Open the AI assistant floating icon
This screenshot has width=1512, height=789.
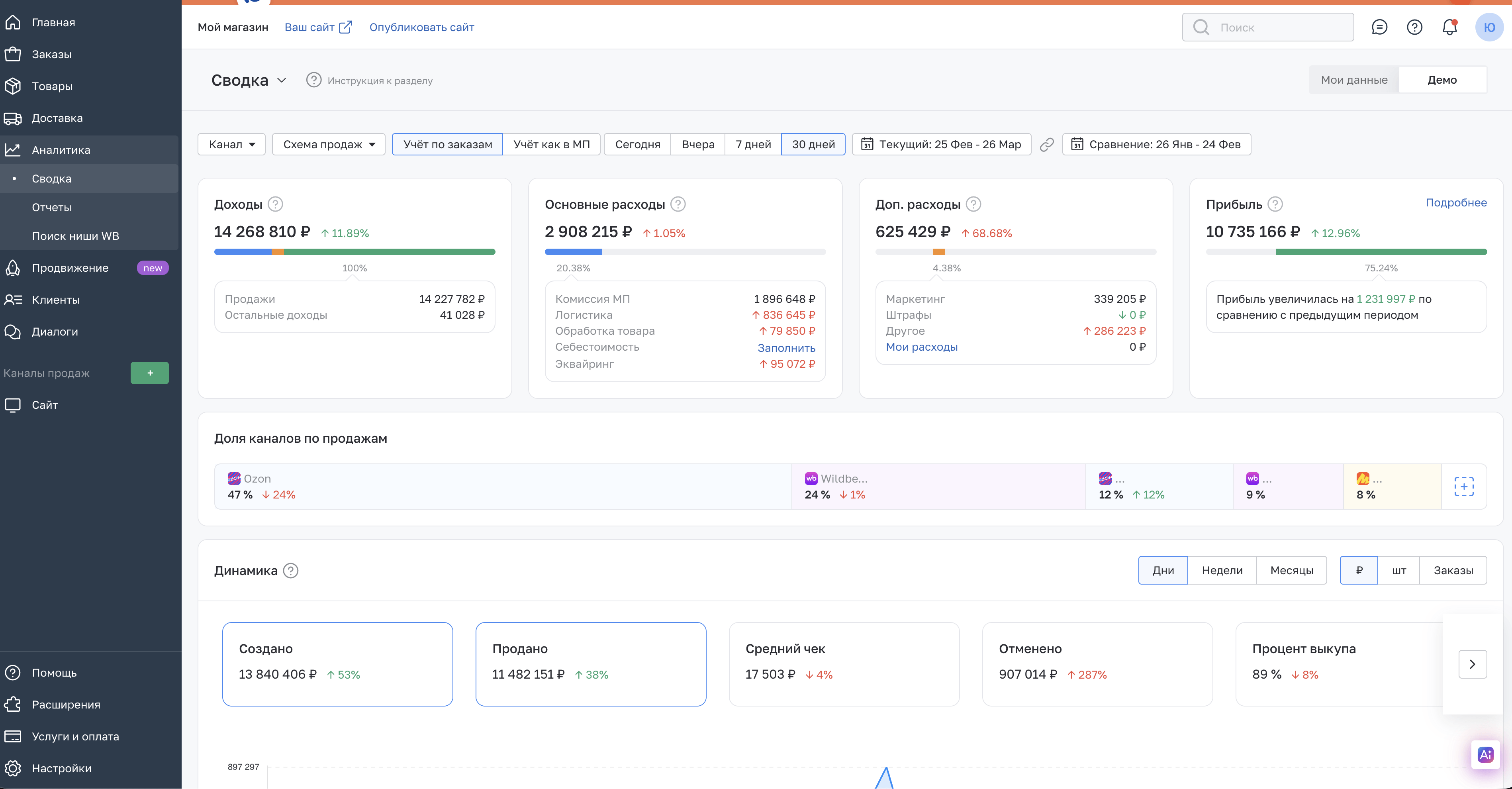(1485, 755)
